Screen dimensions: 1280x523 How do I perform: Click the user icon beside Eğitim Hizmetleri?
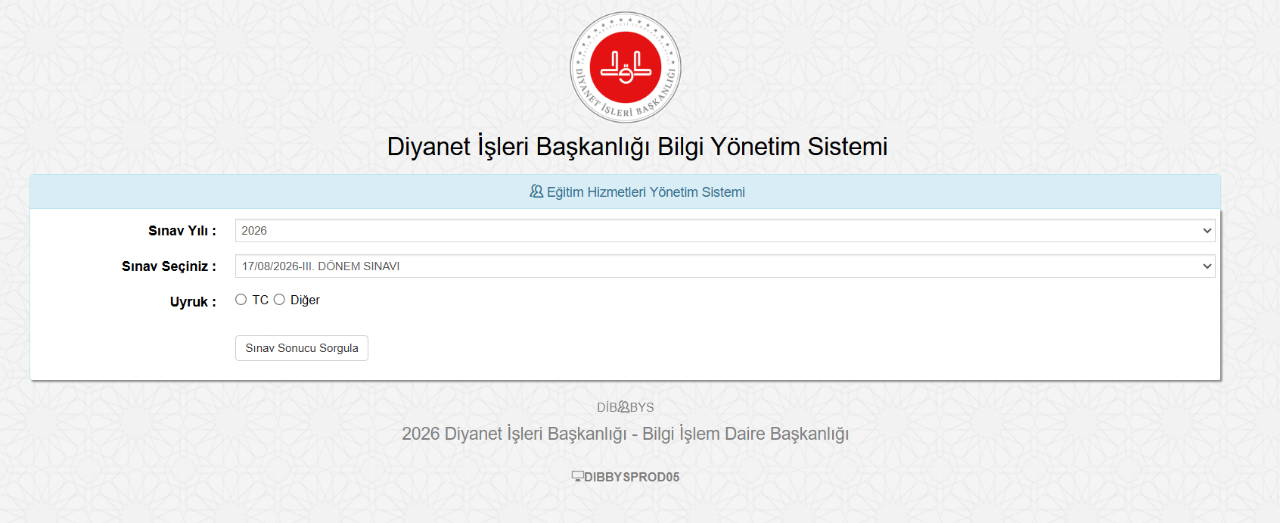coord(536,191)
